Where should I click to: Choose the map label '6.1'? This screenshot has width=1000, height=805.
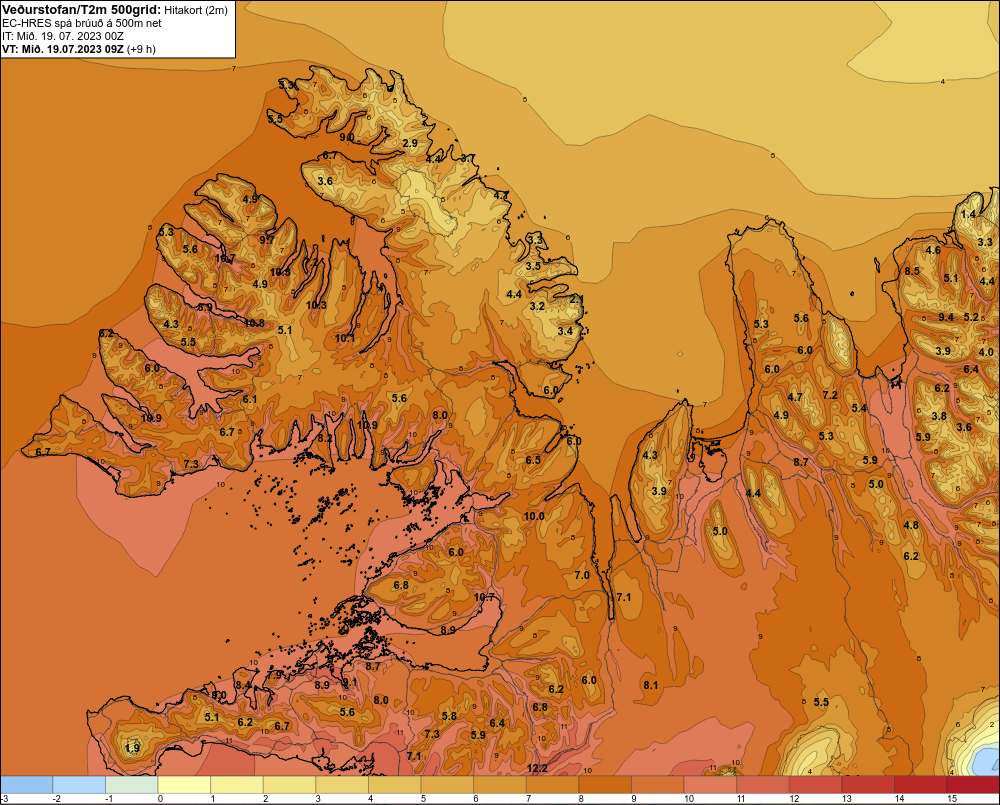point(249,399)
